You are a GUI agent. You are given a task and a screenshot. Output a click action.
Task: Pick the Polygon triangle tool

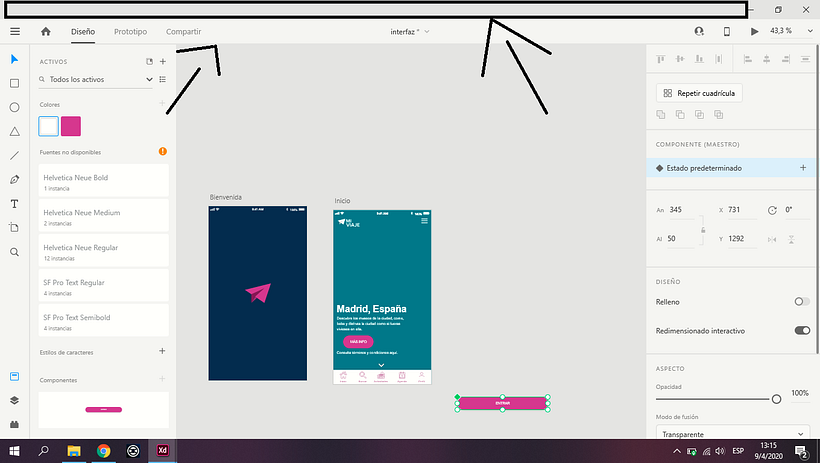coord(15,131)
